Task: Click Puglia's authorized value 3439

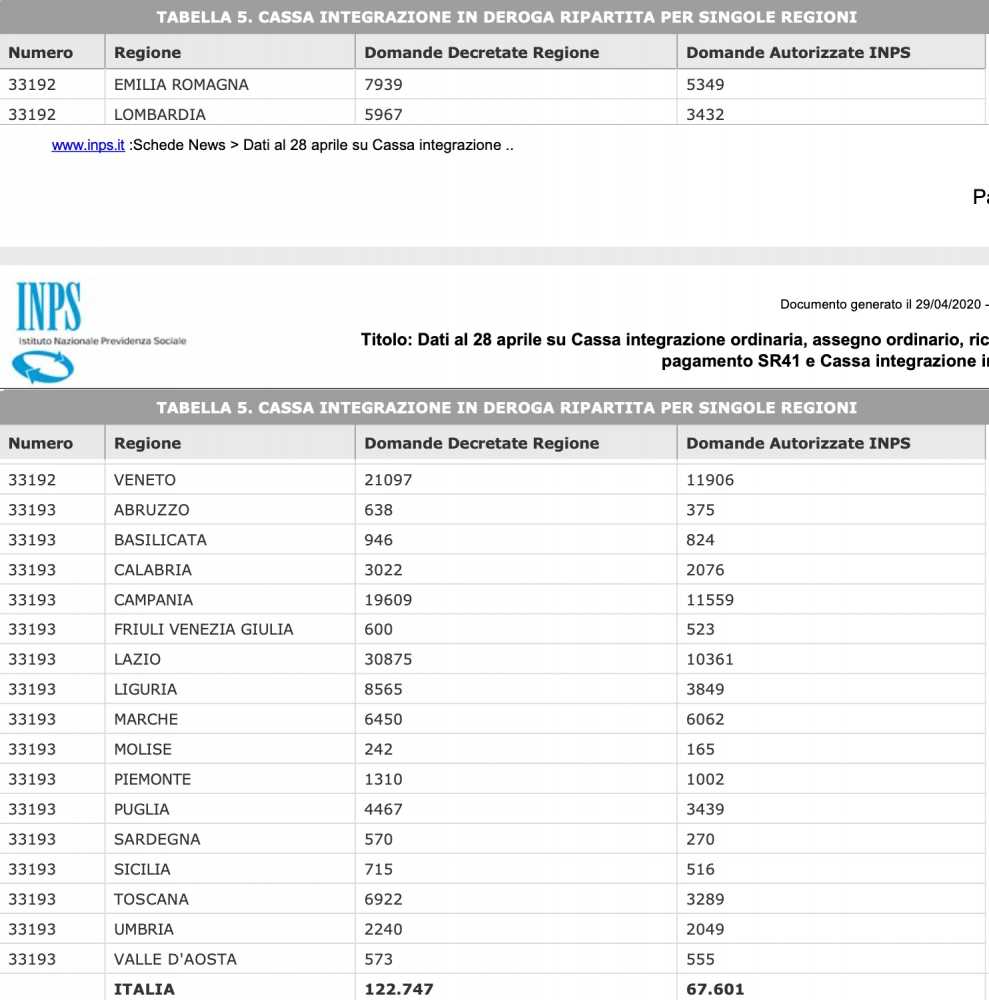Action: coord(705,809)
